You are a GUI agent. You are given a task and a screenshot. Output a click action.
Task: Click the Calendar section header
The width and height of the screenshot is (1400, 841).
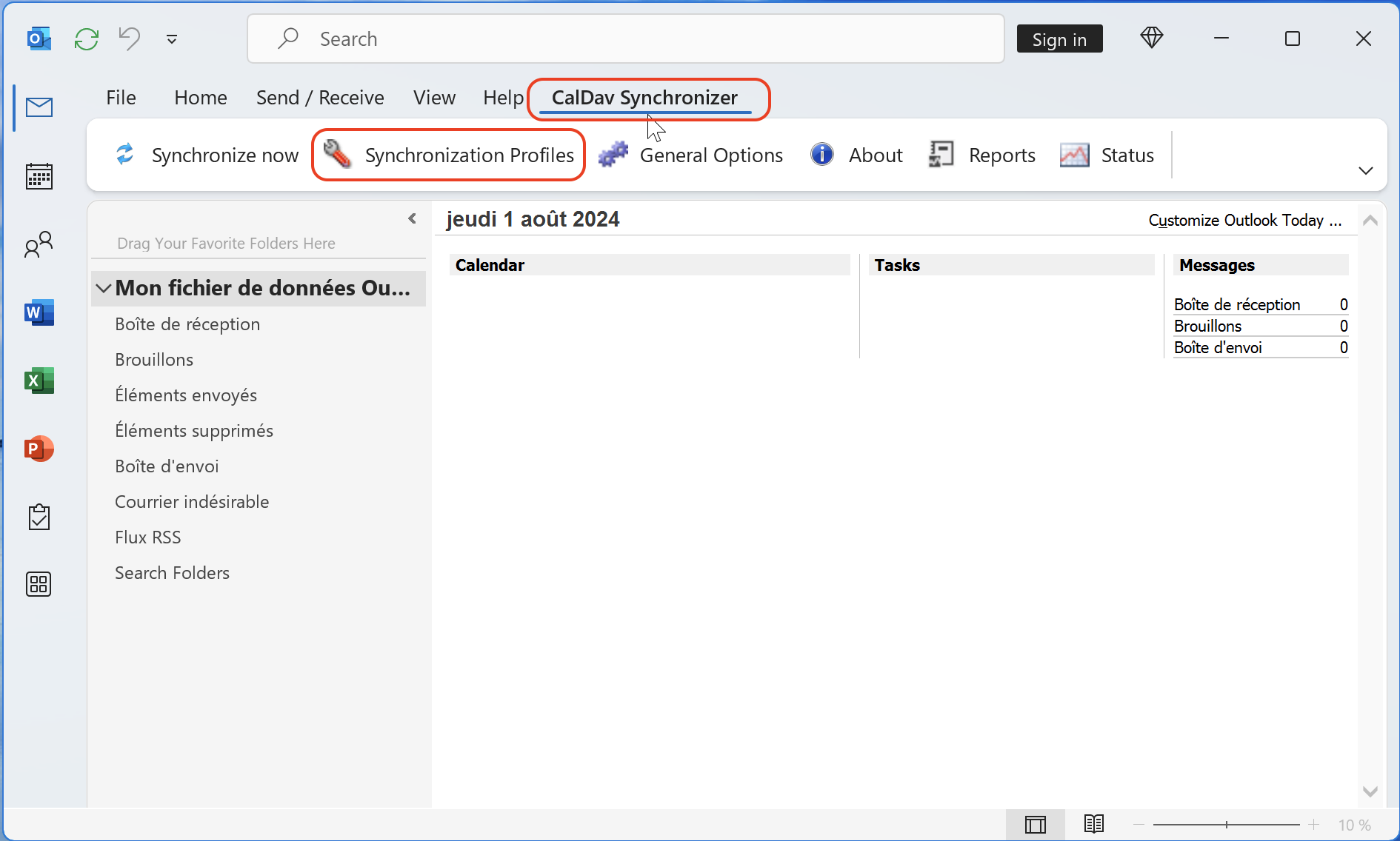[x=649, y=265]
